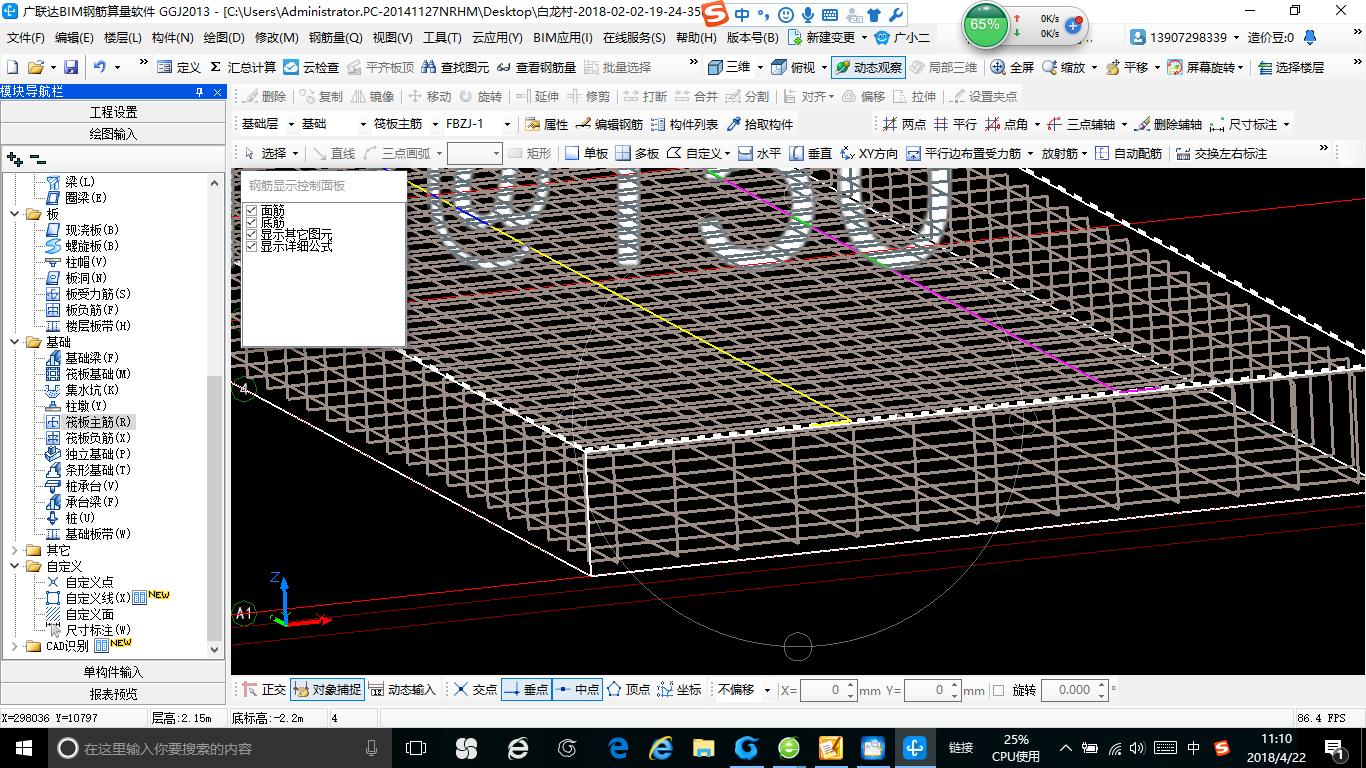
Task: Open 视图(V) menu
Action: [392, 38]
